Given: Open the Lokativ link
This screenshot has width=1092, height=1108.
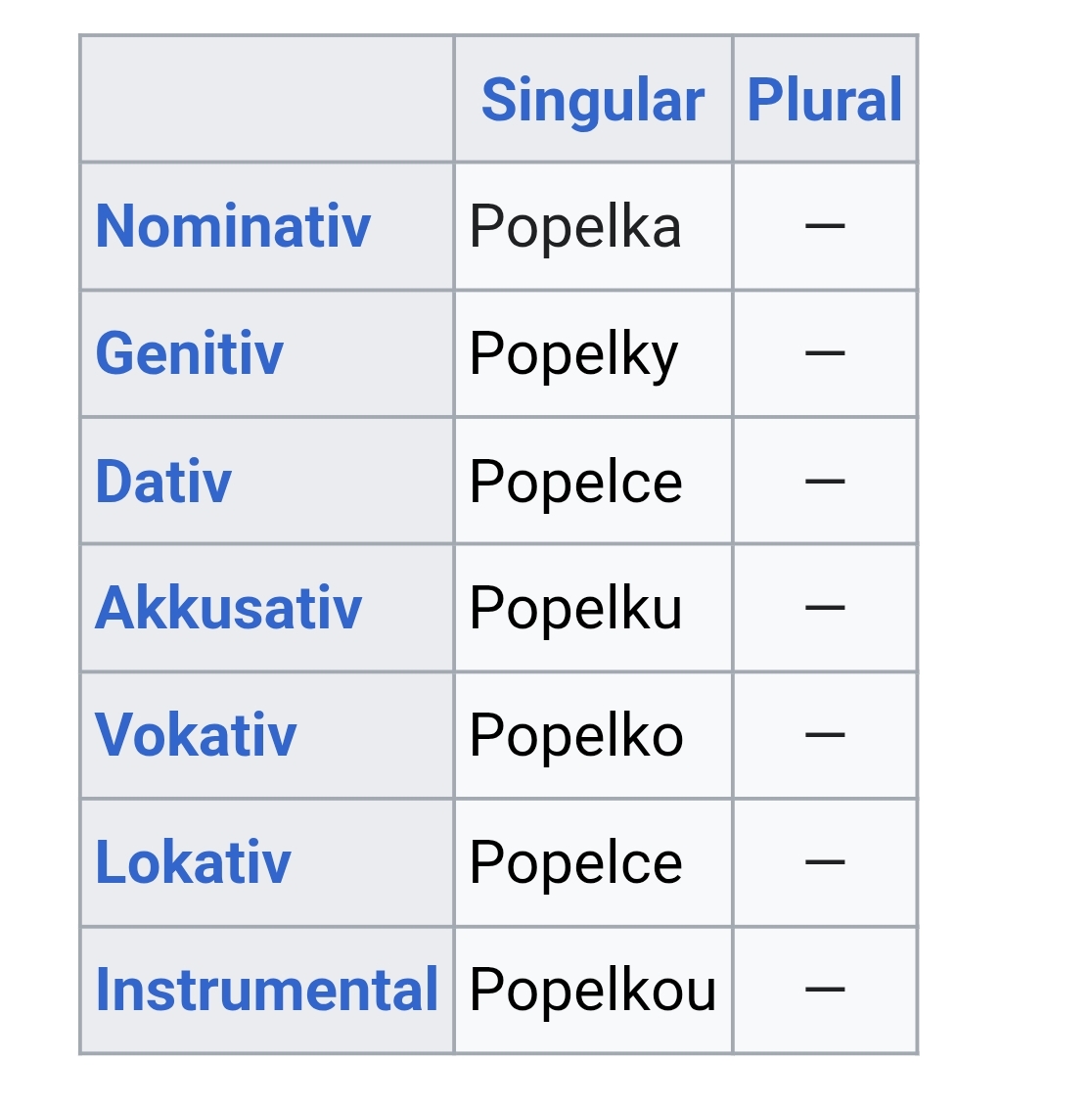Looking at the screenshot, I should pos(193,862).
